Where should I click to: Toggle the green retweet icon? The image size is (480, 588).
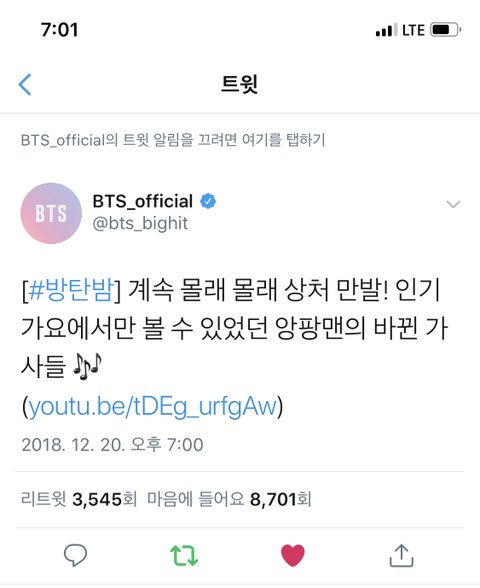[x=184, y=555]
